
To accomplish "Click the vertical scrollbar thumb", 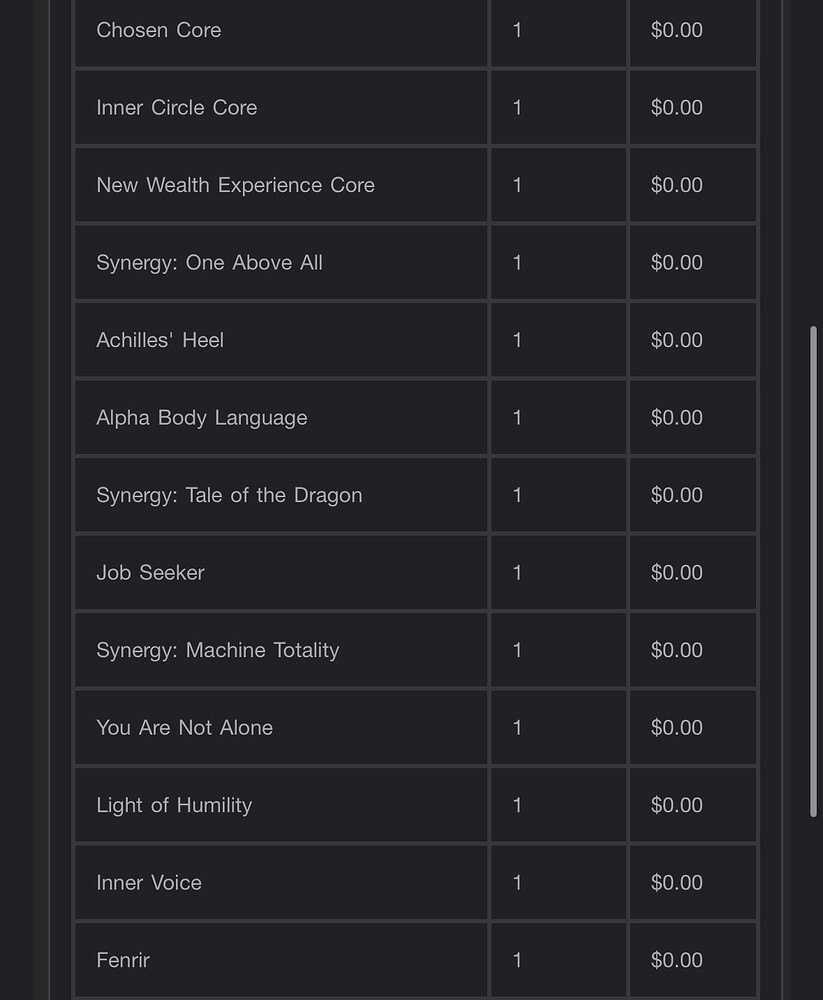I will tap(813, 571).
